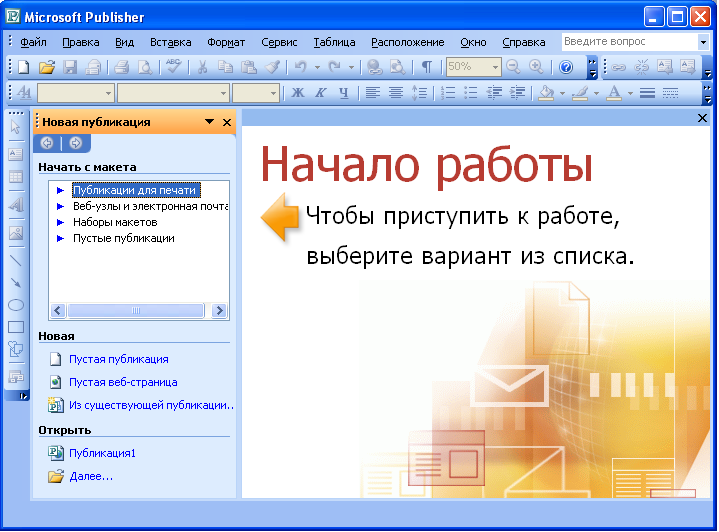Select the Arrow drawing tool

tap(16, 283)
